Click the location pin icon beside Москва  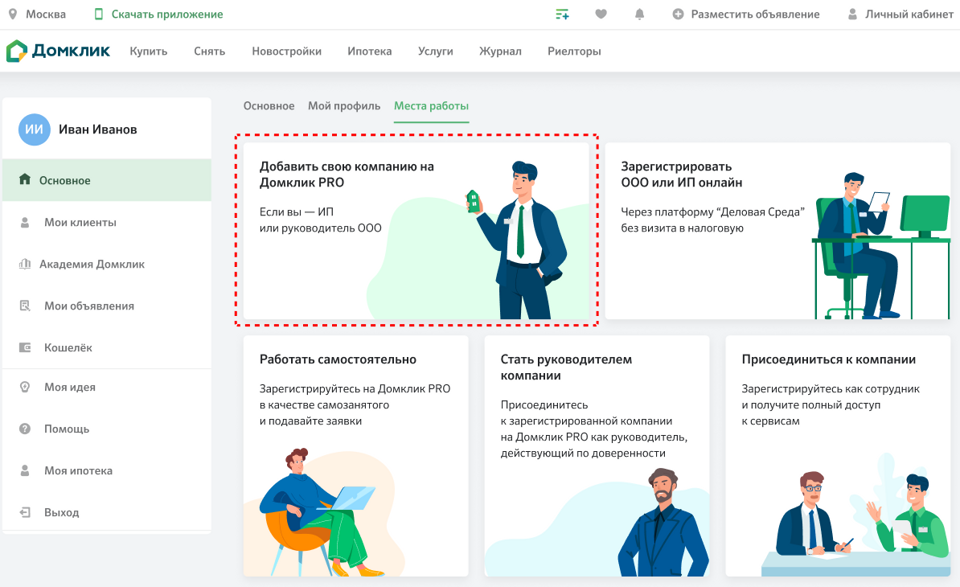click(12, 13)
